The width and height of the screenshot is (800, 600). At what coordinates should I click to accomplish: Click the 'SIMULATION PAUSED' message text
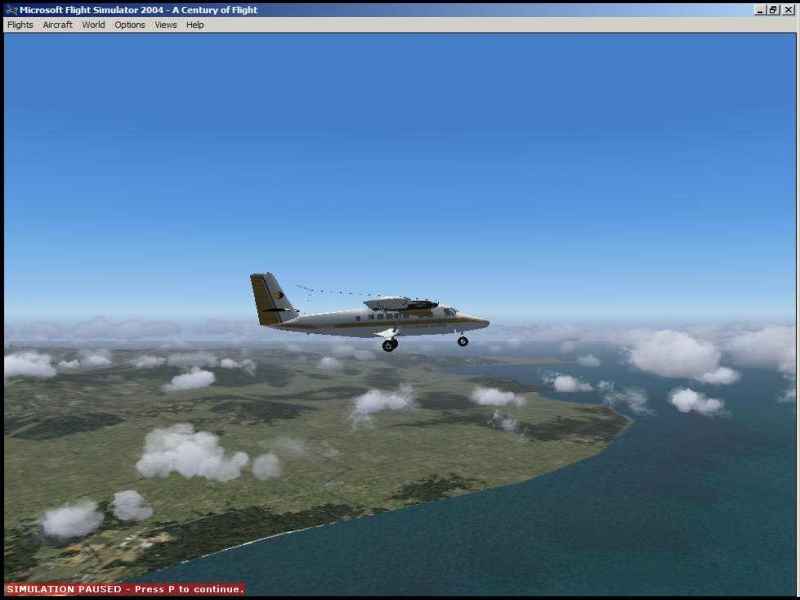pos(125,589)
